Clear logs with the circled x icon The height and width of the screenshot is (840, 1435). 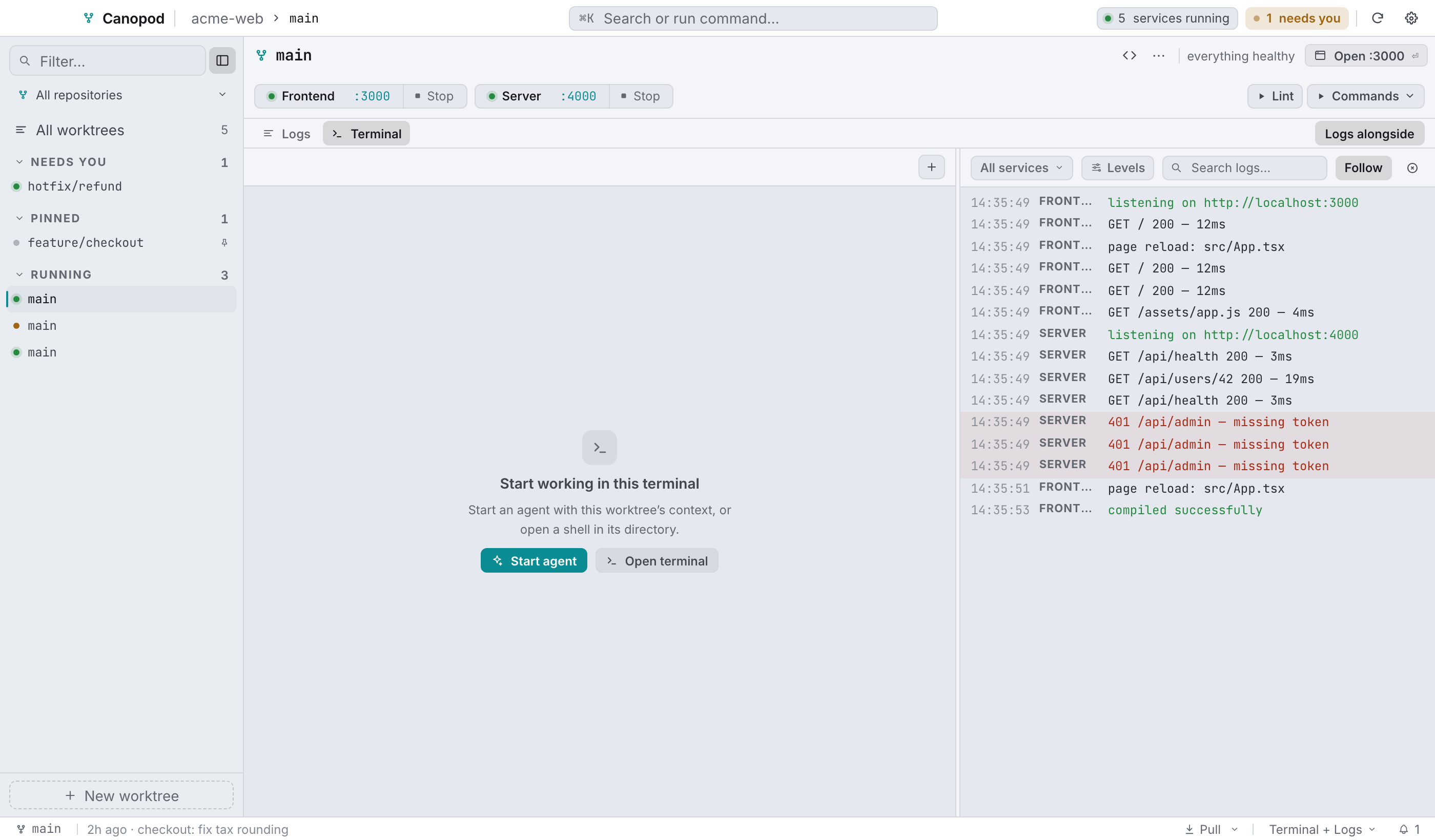(x=1412, y=168)
